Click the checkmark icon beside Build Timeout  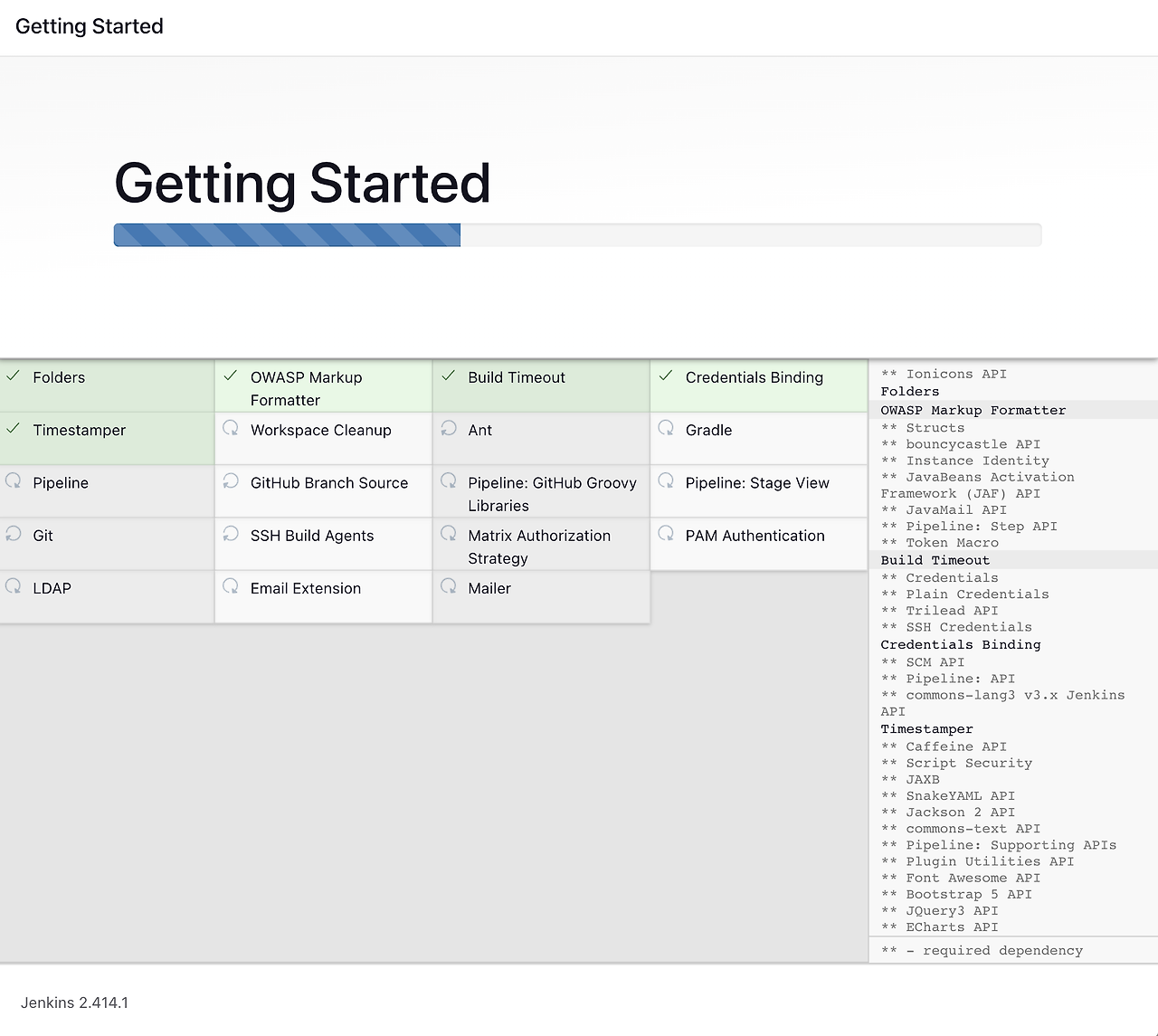pyautogui.click(x=449, y=375)
